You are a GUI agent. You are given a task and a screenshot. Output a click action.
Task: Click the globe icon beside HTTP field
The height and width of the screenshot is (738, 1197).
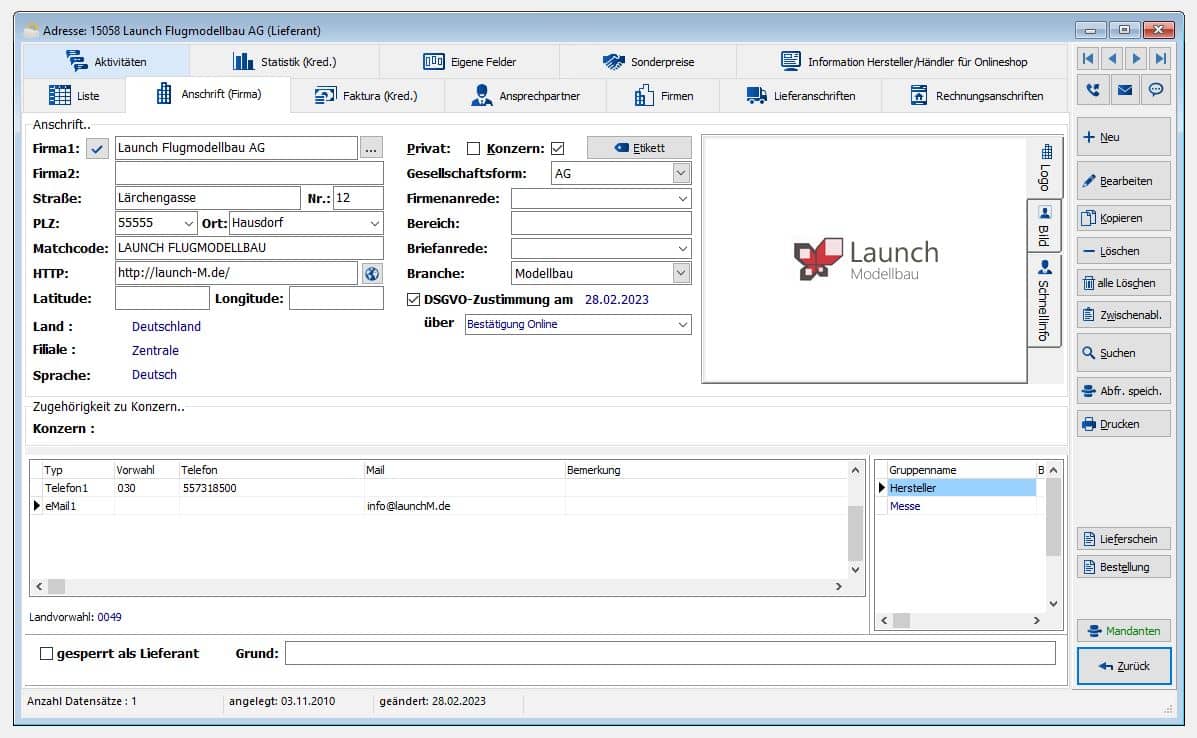pyautogui.click(x=371, y=273)
